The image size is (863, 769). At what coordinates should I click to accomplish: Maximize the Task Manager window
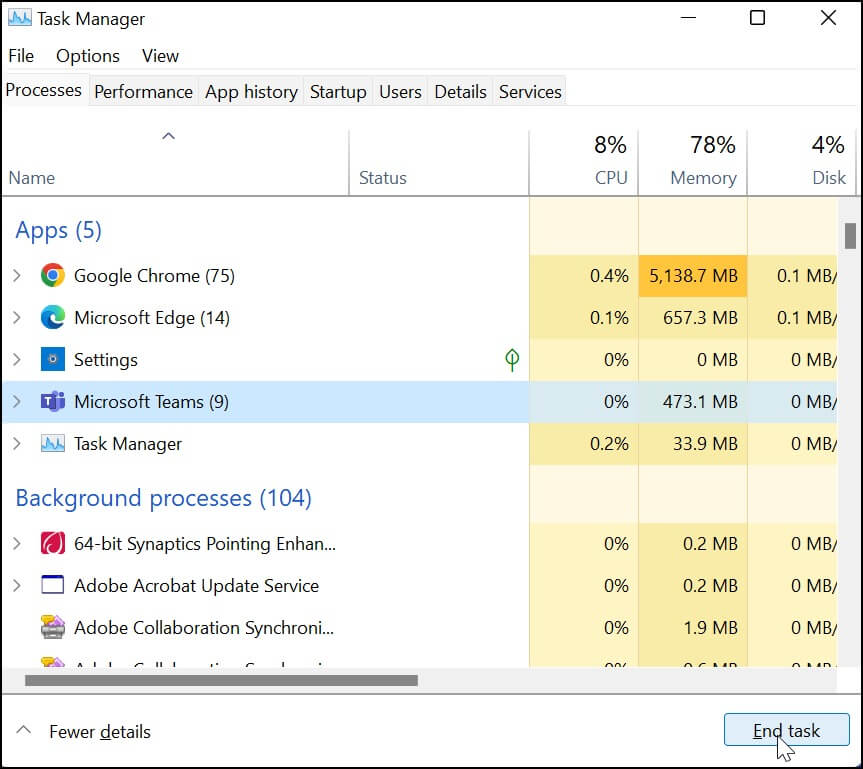(x=757, y=18)
